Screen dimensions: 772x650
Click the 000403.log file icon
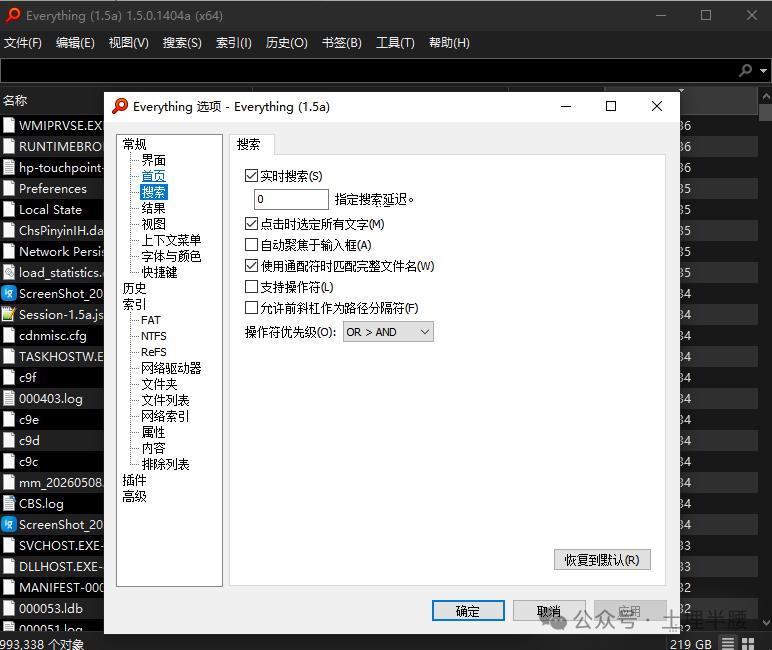click(9, 398)
